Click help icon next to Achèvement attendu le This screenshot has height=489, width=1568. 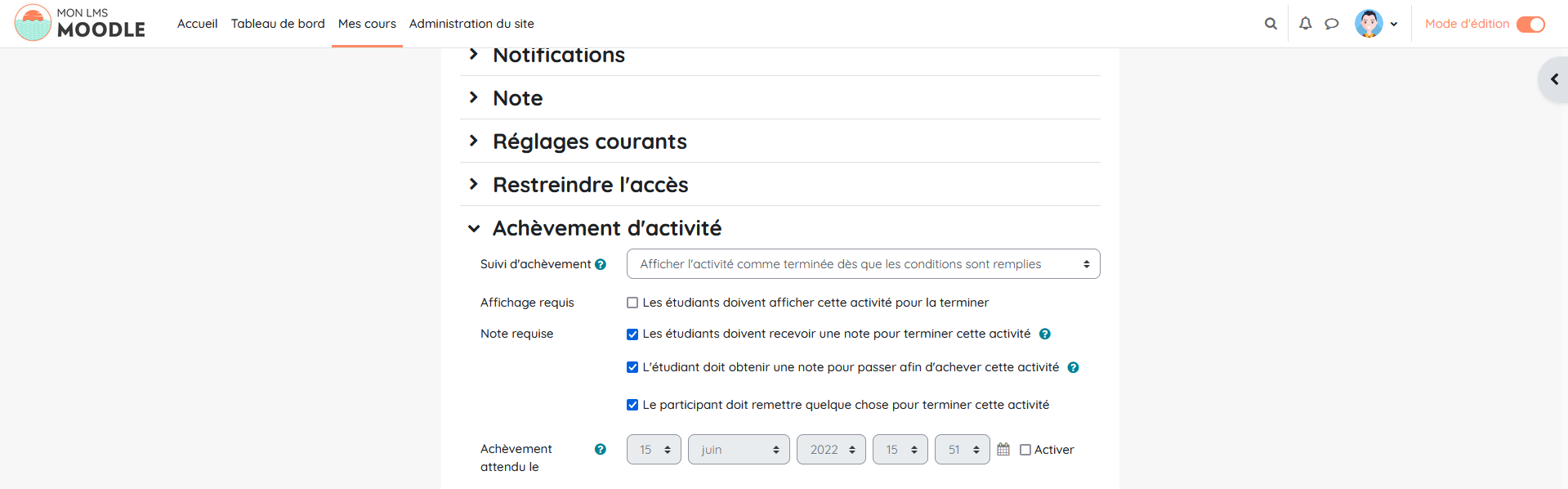coord(601,449)
